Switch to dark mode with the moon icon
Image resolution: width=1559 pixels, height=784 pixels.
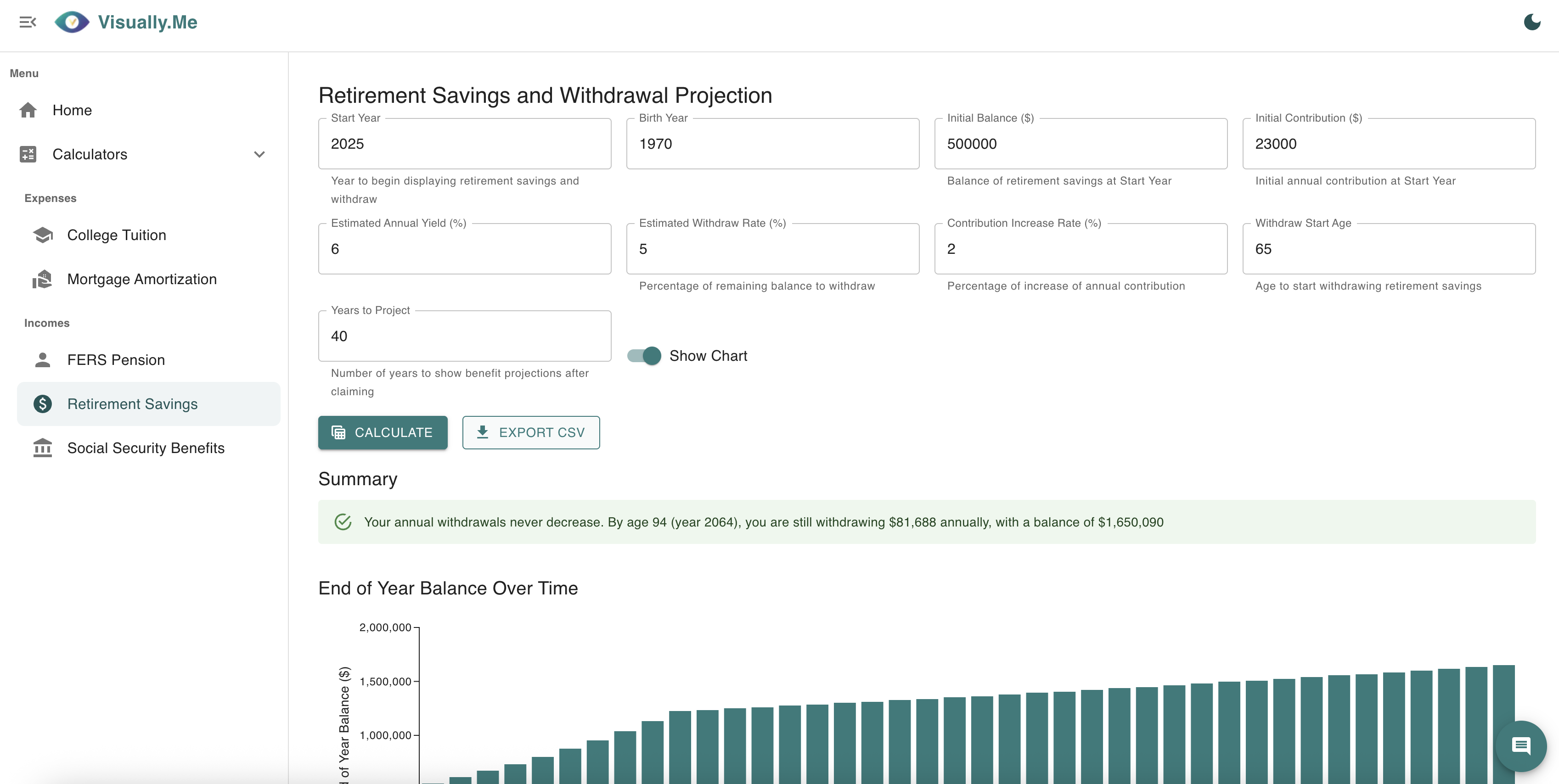[x=1532, y=22]
